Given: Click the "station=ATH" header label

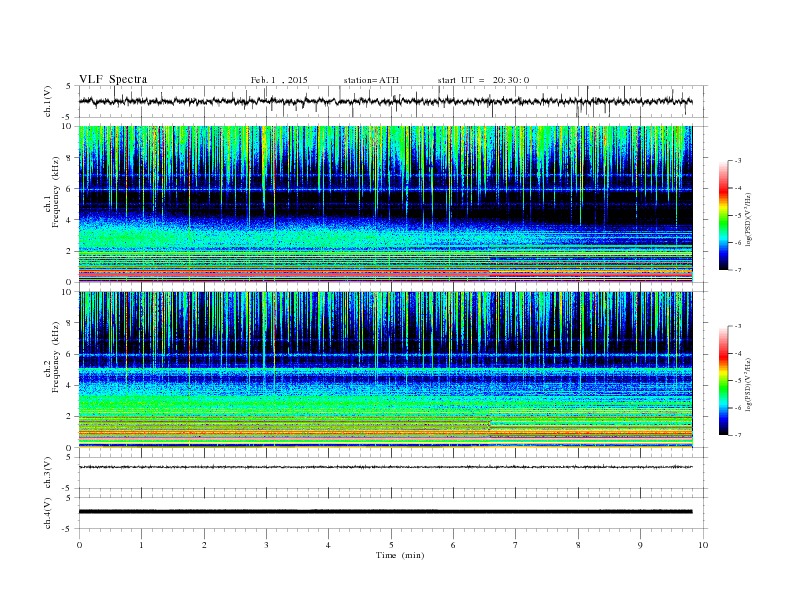Looking at the screenshot, I should pos(371,80).
